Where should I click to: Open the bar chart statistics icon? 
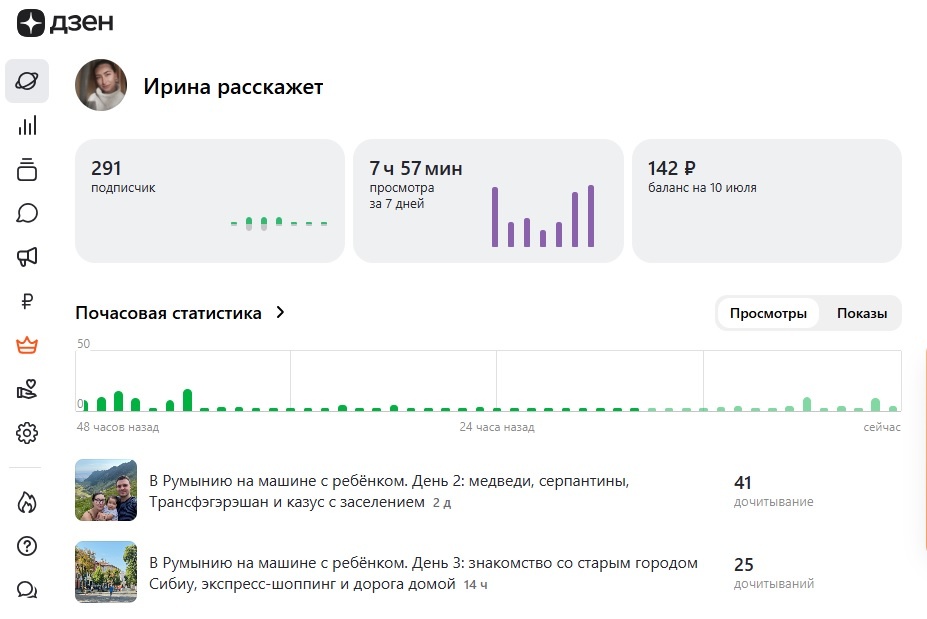27,125
